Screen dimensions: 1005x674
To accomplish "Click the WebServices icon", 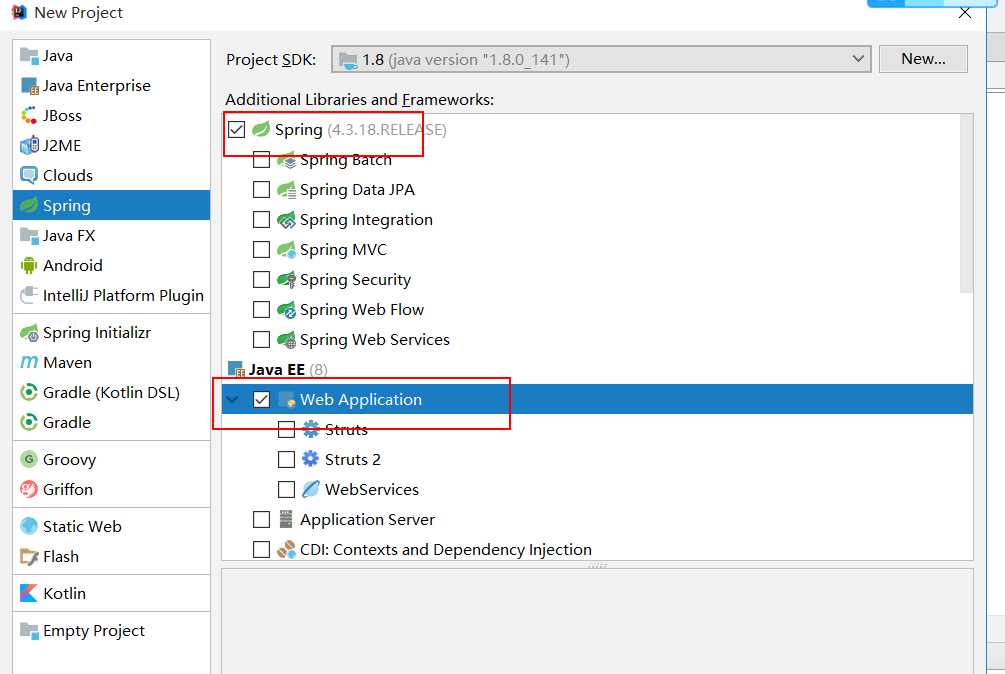I will (x=310, y=489).
